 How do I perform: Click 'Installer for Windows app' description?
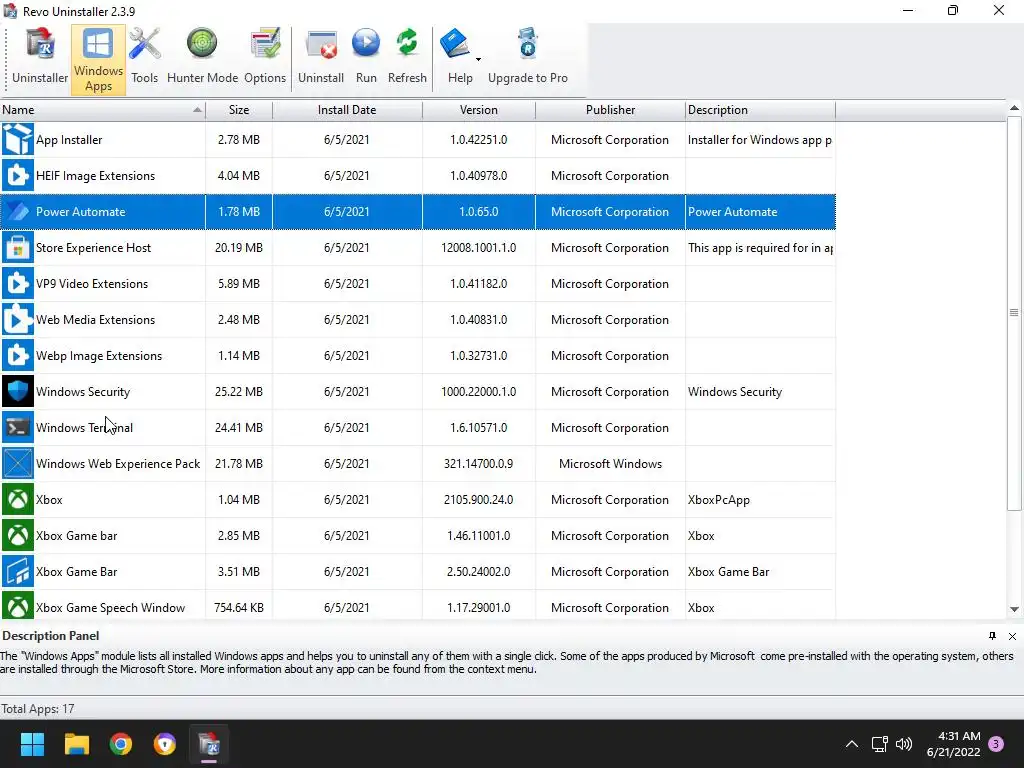[x=760, y=140]
